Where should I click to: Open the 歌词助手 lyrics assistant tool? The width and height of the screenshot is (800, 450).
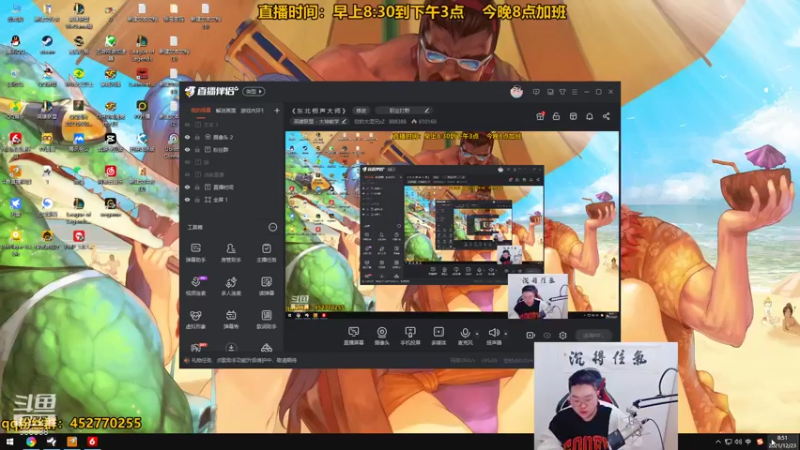point(266,319)
